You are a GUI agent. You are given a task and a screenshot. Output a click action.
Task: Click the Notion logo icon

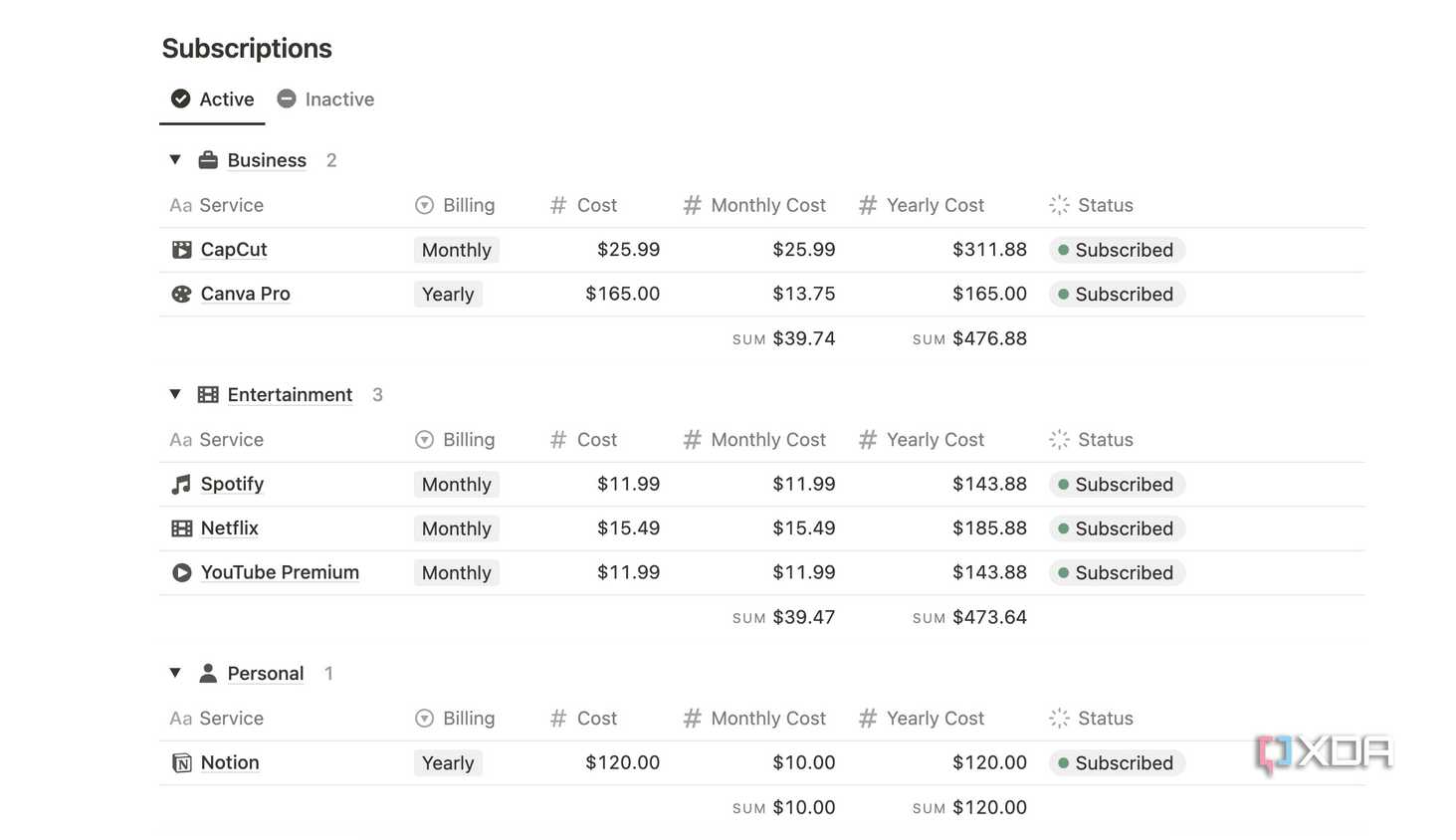pos(181,762)
